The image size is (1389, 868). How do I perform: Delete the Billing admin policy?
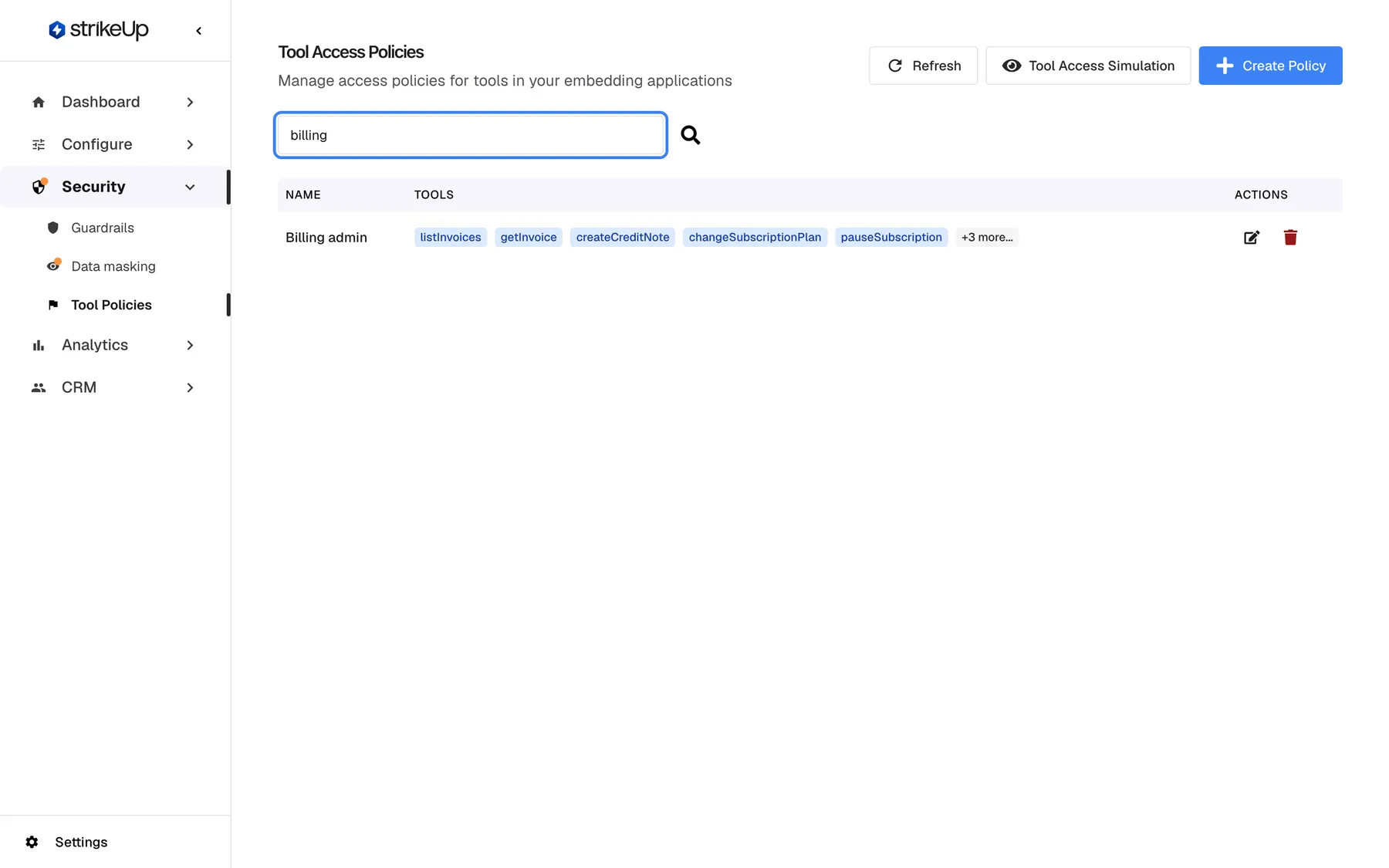1290,238
